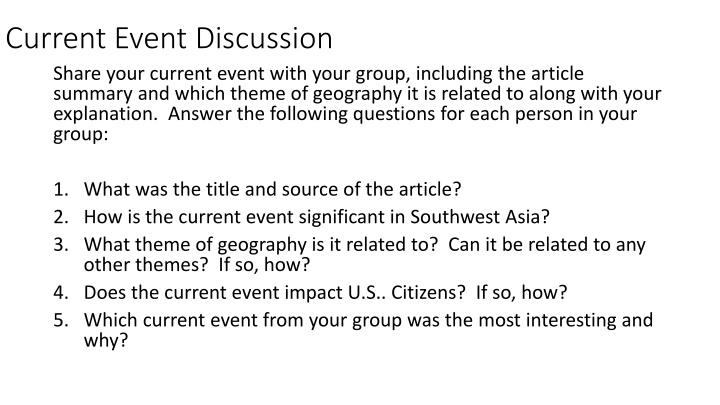Screen dimensions: 720x405
Task: Click the word "why?" ending question 5
Action: [106, 341]
